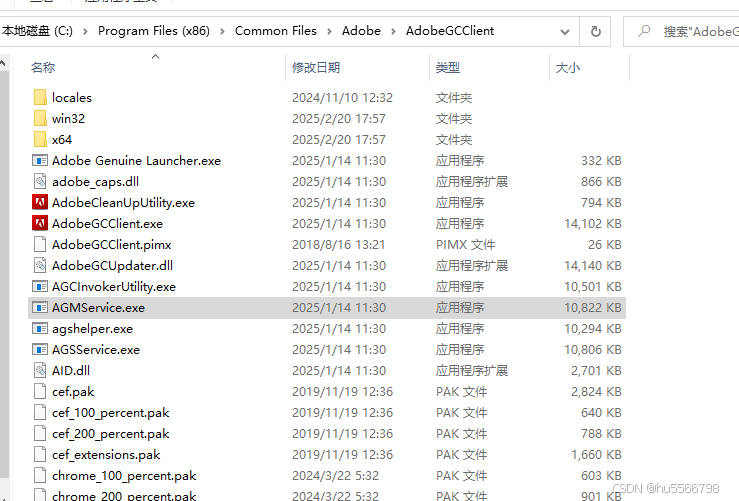Click the search magnifier icon
Screen dimensions: 739x501
tap(644, 31)
